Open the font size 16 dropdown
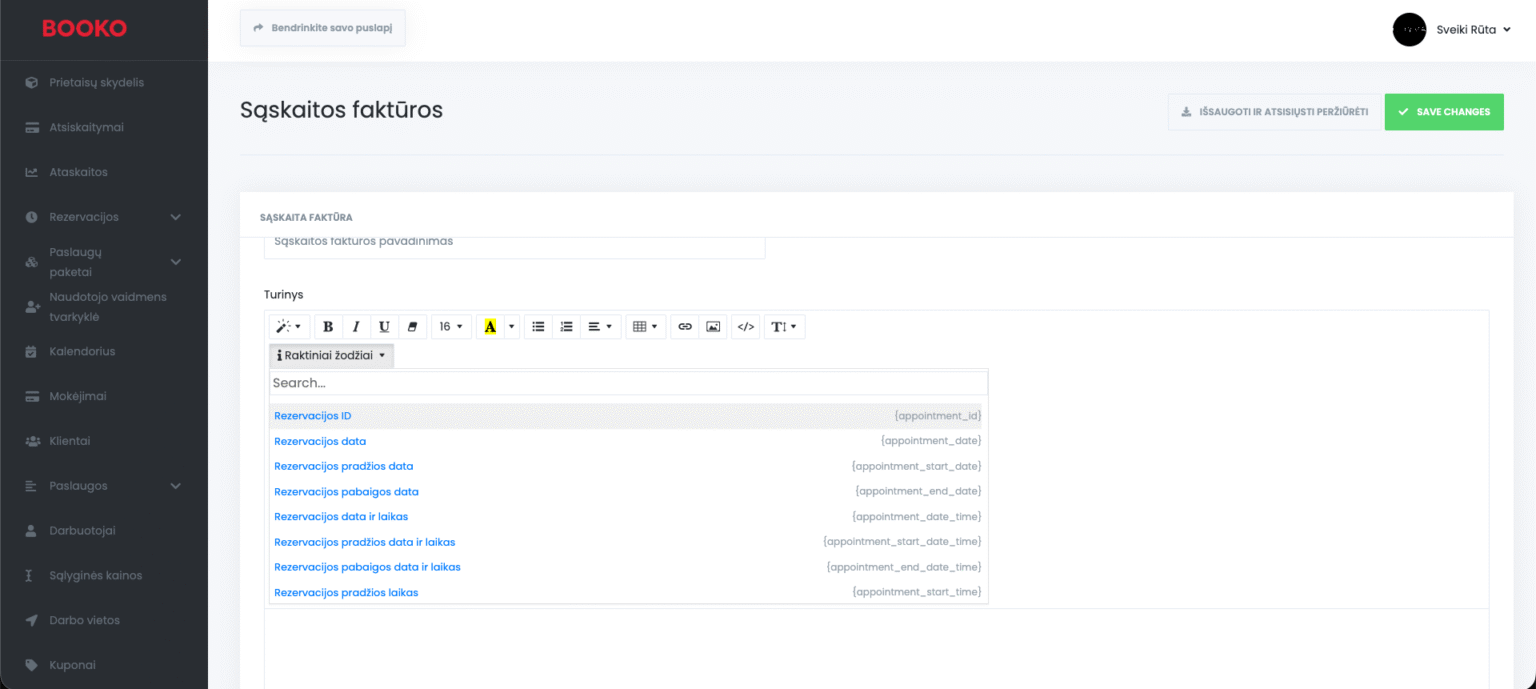 pos(450,327)
